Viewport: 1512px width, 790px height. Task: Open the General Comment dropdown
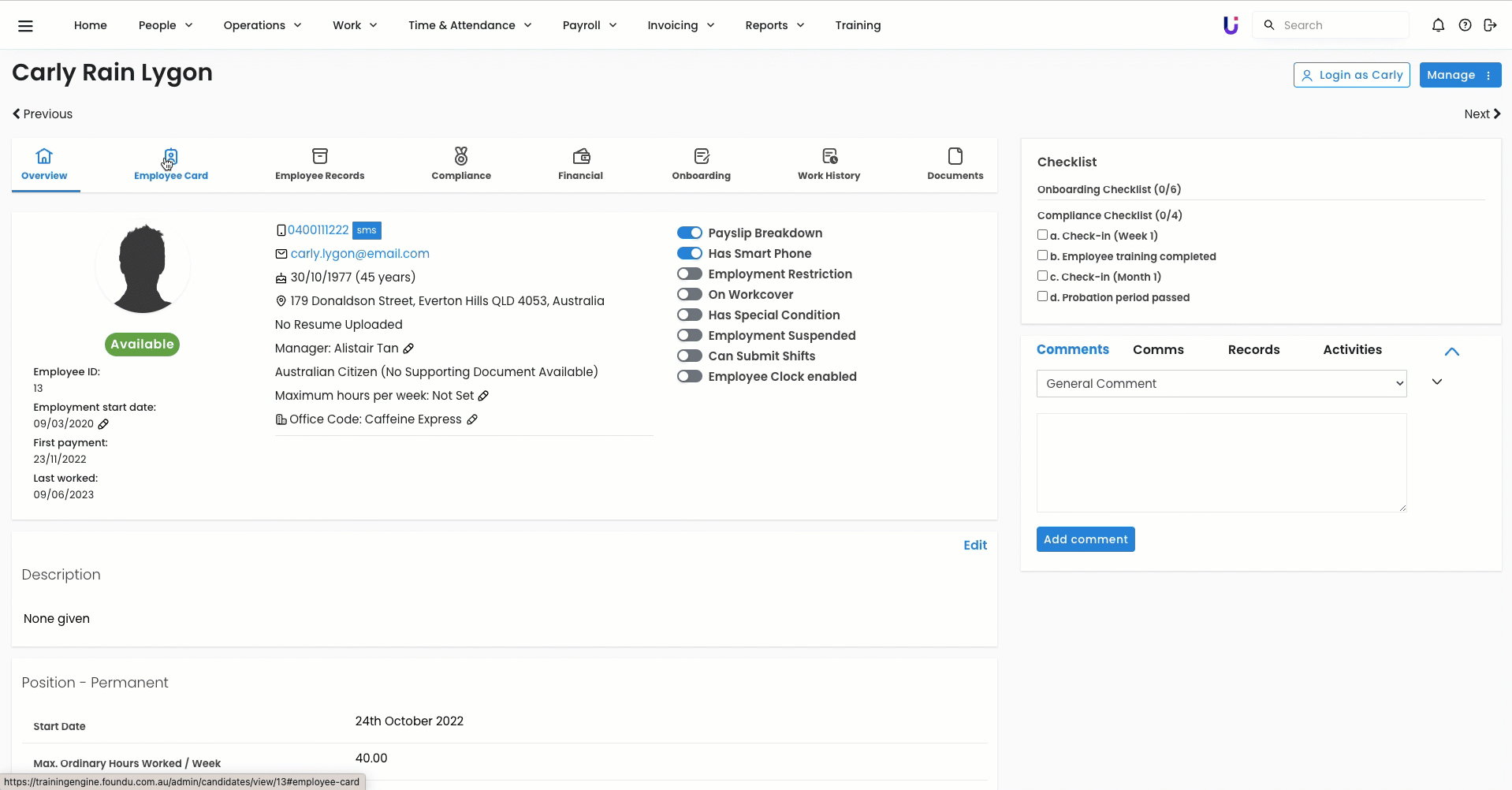tap(1221, 384)
